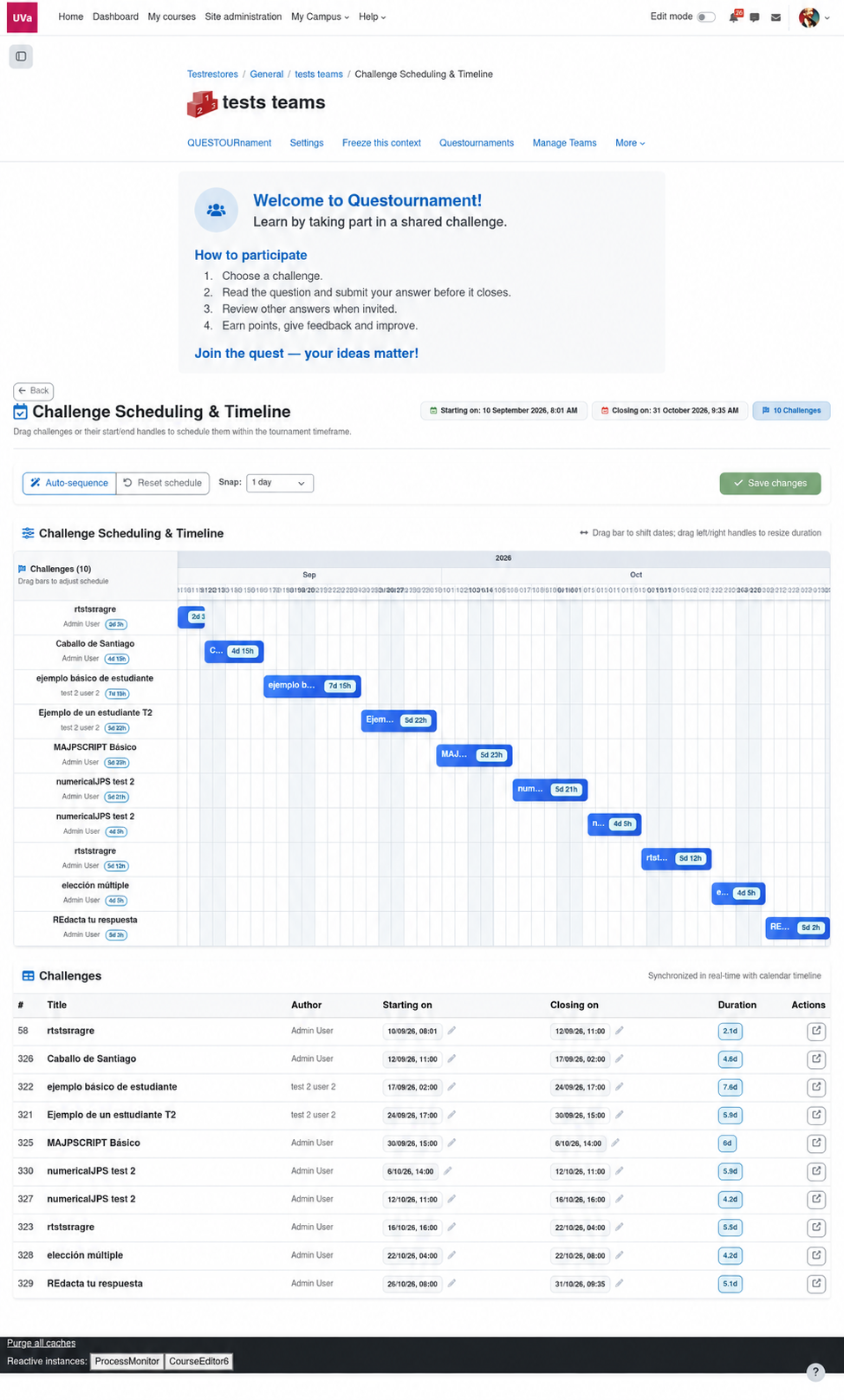Open the General breadcrumb link

pos(267,75)
